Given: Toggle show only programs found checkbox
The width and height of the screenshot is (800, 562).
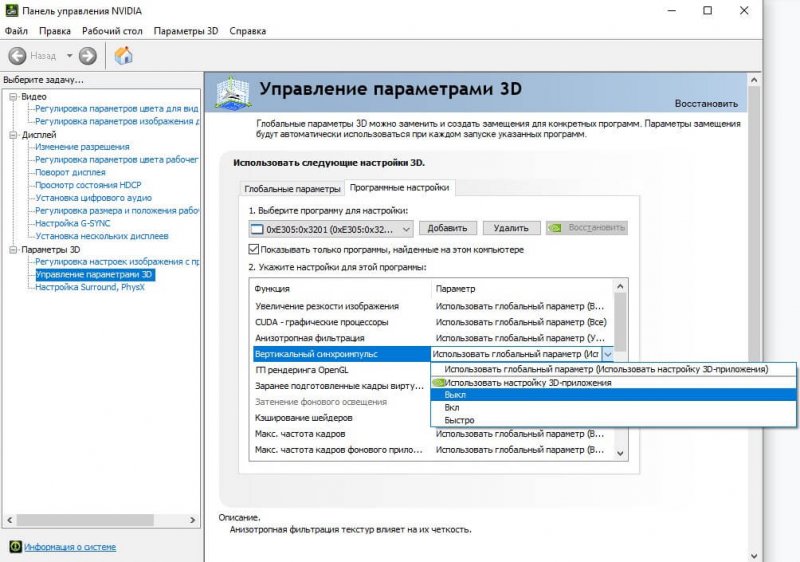Looking at the screenshot, I should coord(254,249).
